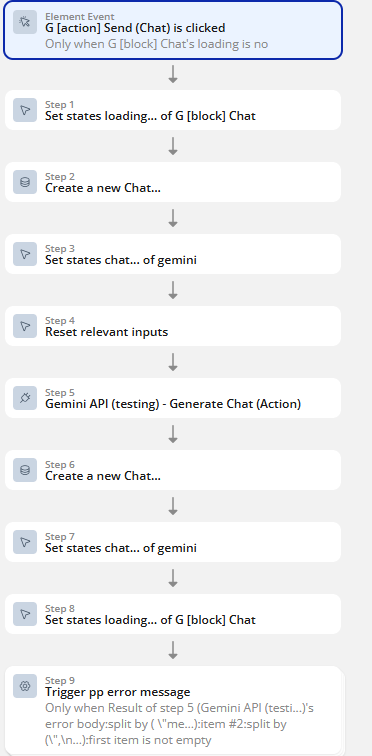Select Step 4 Reset relevant inputs

click(x=173, y=326)
